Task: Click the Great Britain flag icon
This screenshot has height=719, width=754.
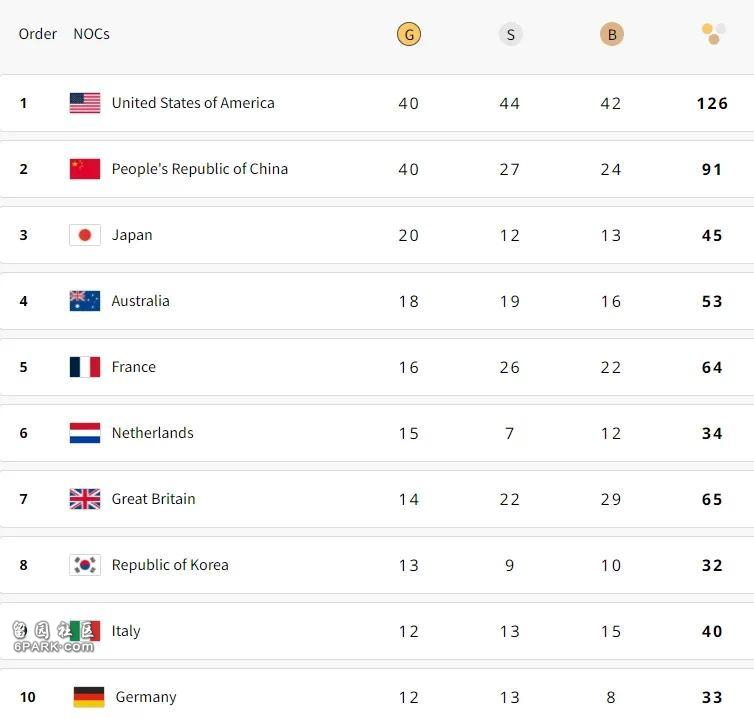Action: [85, 499]
